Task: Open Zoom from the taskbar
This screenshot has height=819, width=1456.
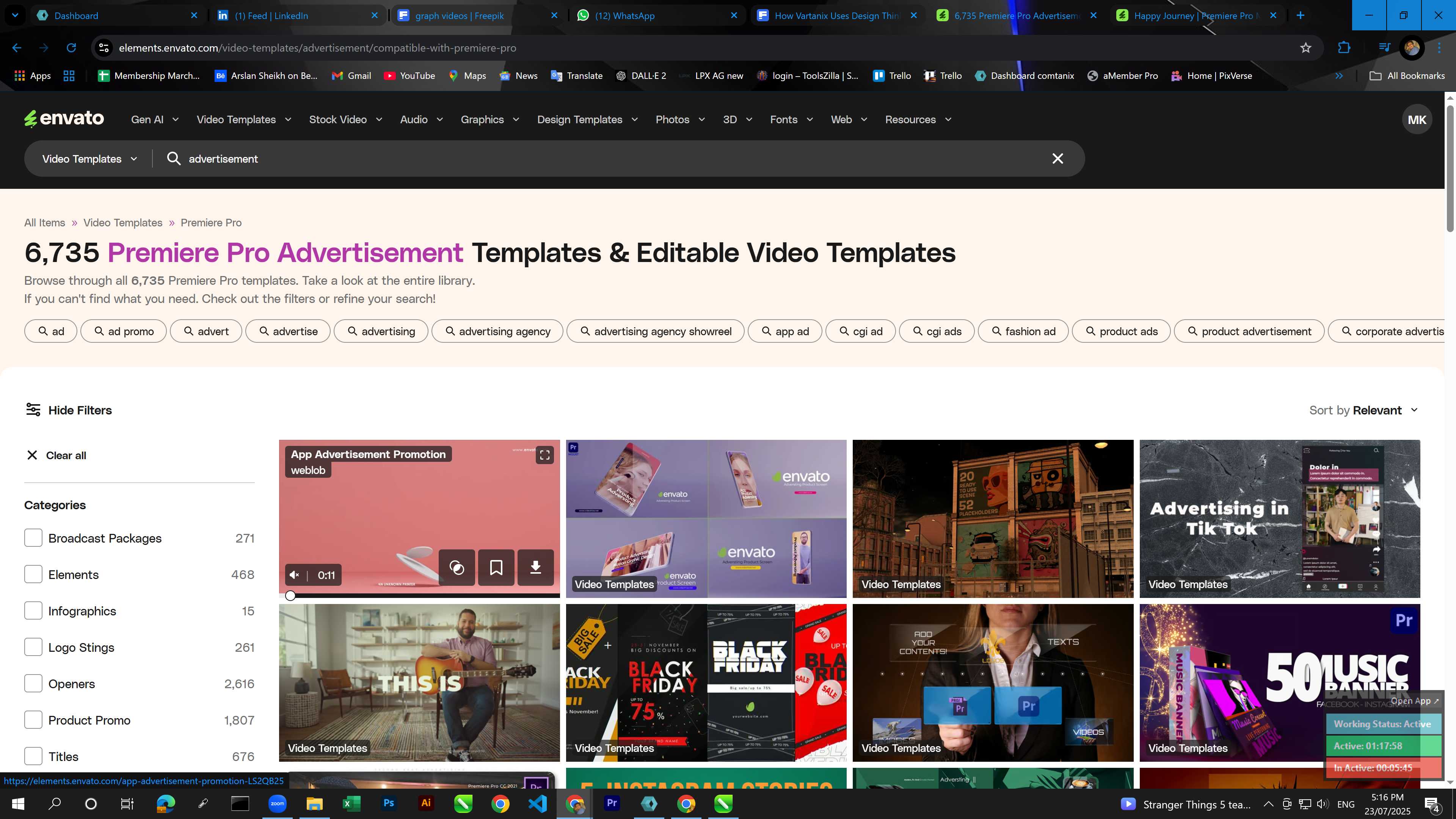Action: tap(277, 803)
